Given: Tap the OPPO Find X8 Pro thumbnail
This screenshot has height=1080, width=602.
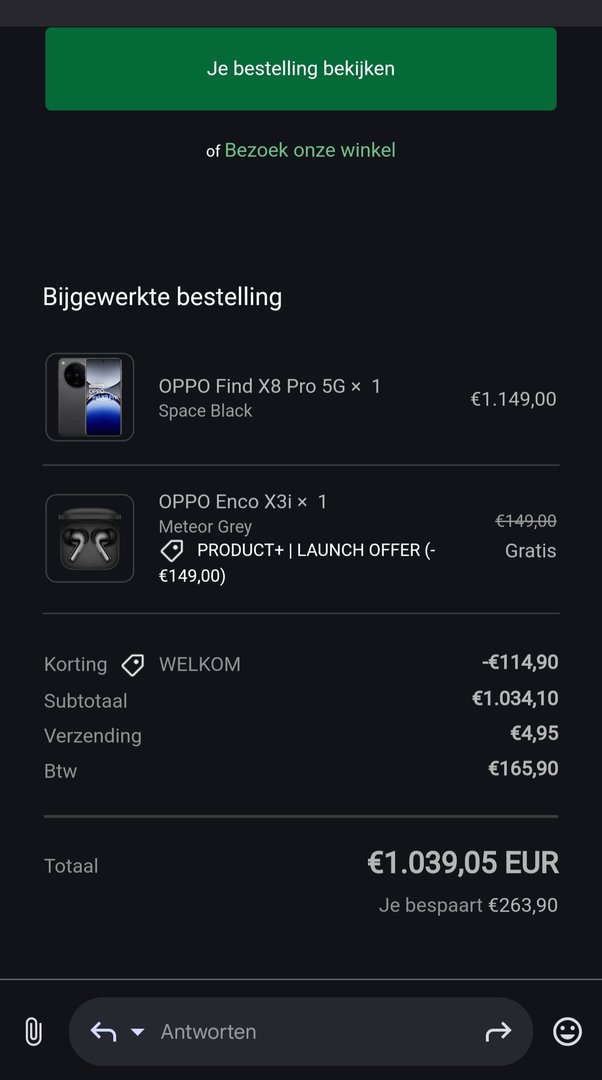Looking at the screenshot, I should tap(90, 397).
